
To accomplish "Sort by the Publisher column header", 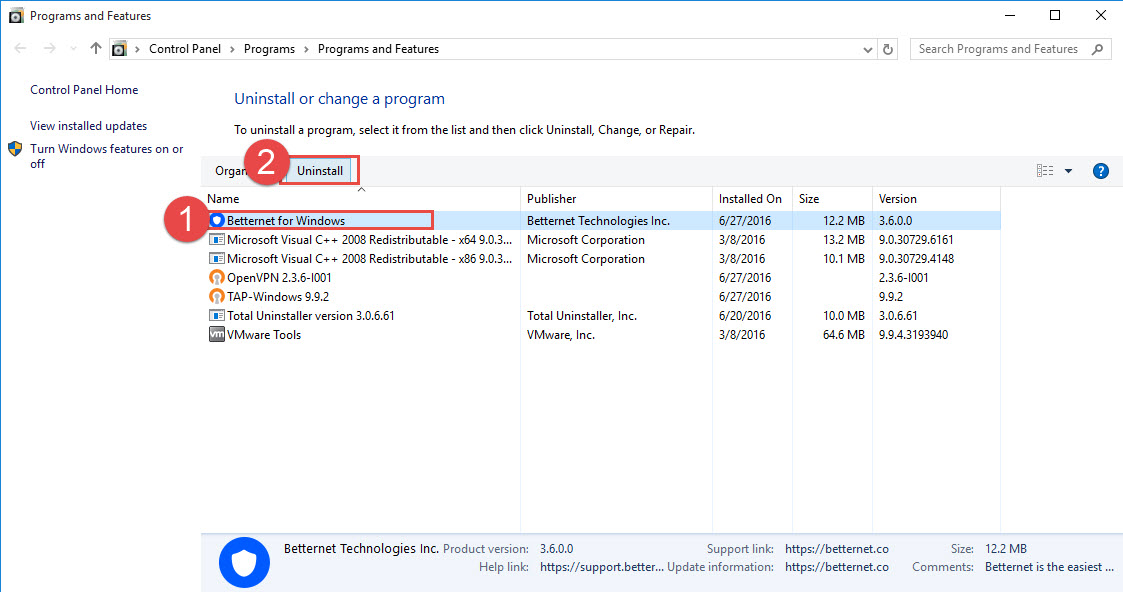I will tap(617, 198).
